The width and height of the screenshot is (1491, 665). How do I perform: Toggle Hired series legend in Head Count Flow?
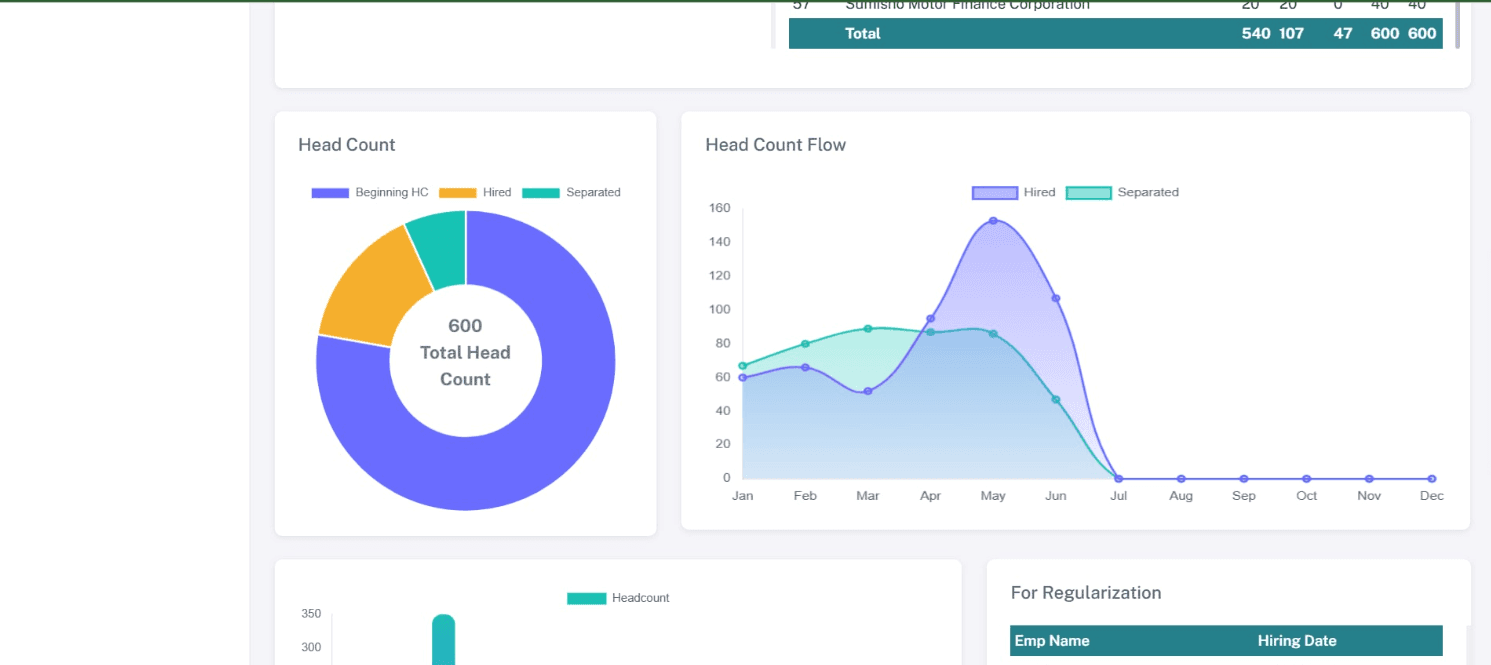(x=1014, y=192)
